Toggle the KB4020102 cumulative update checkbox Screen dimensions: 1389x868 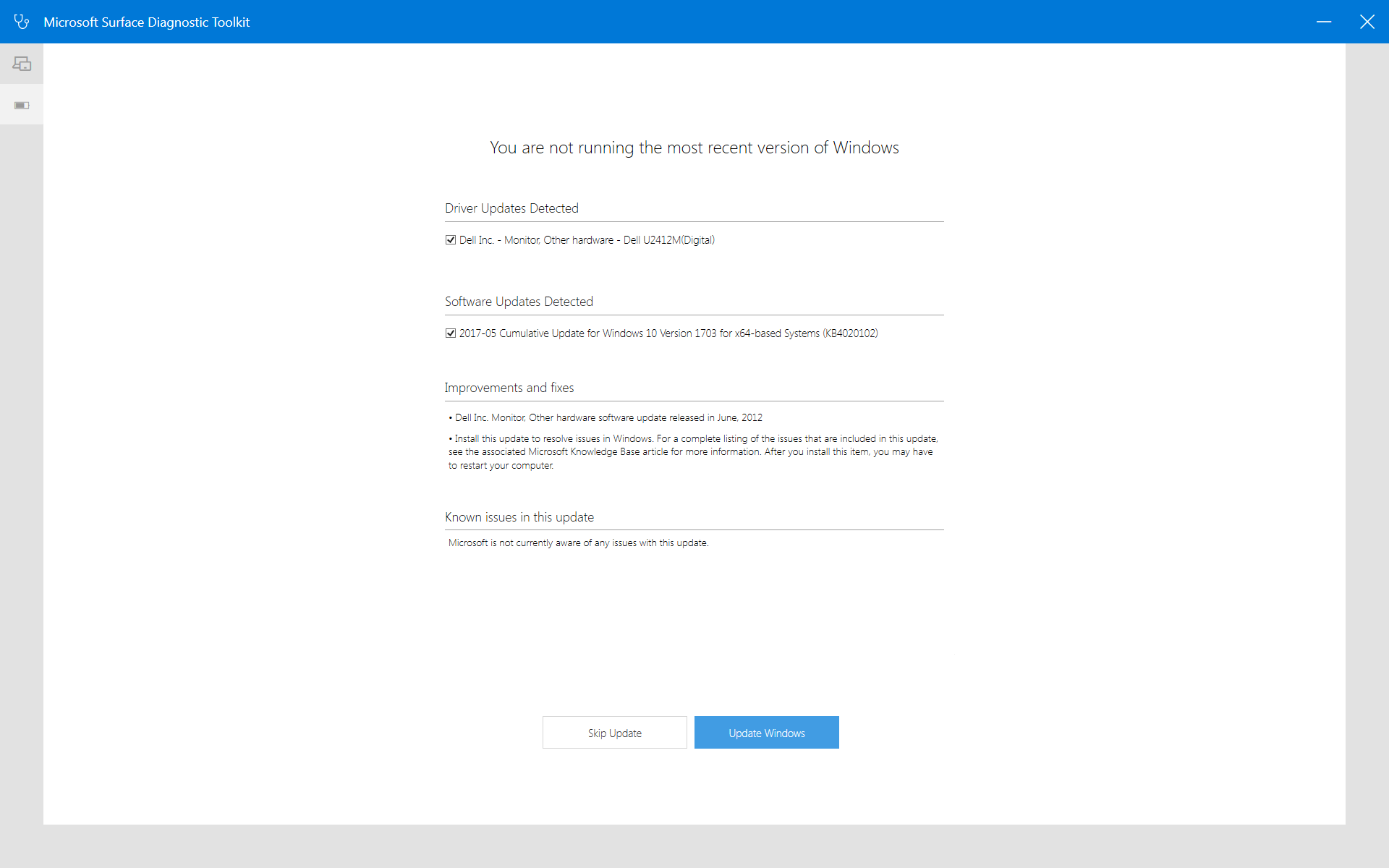(x=451, y=333)
